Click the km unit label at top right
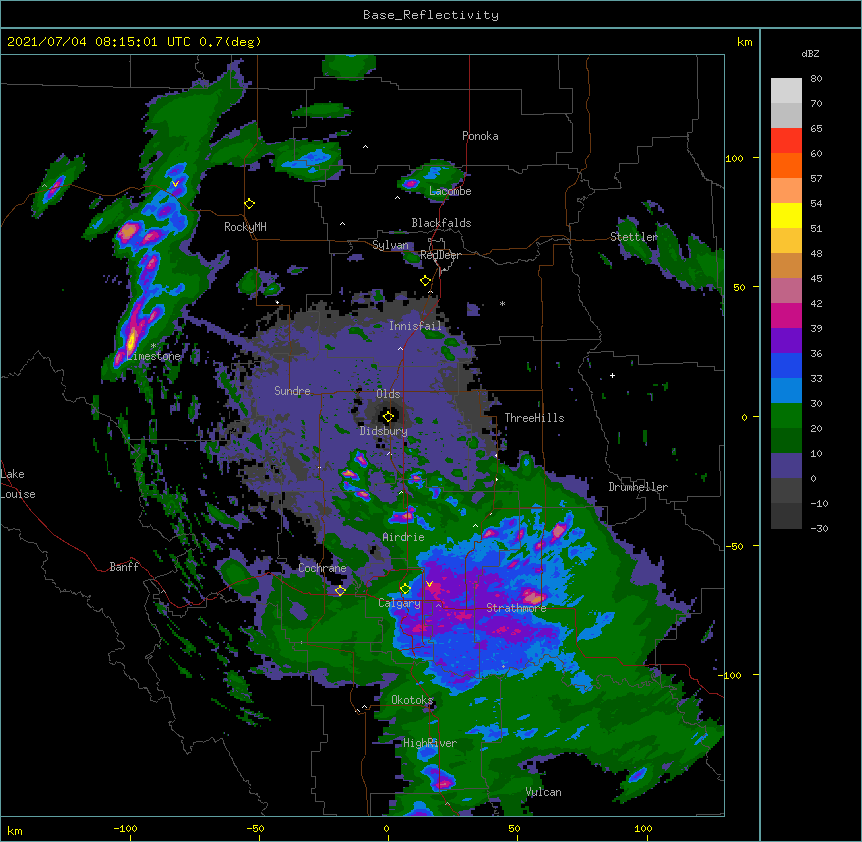The width and height of the screenshot is (862, 842). [x=744, y=42]
